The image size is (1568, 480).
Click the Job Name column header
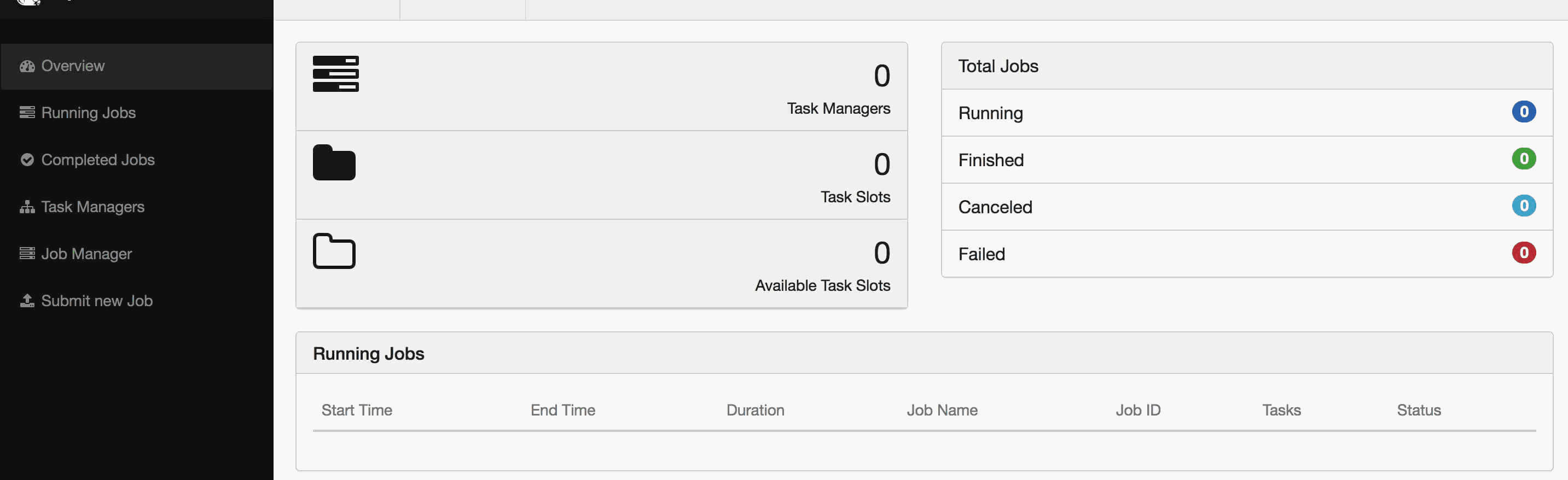[x=942, y=411]
